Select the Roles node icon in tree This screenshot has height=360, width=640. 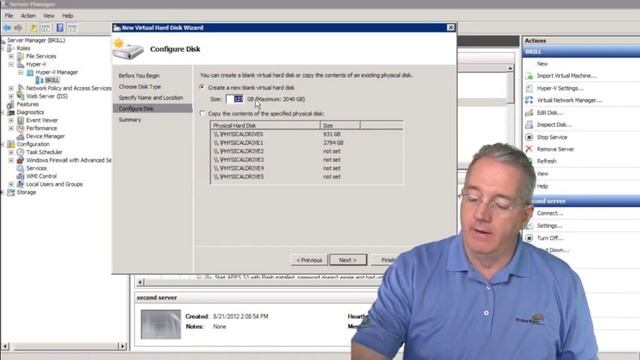(x=11, y=48)
